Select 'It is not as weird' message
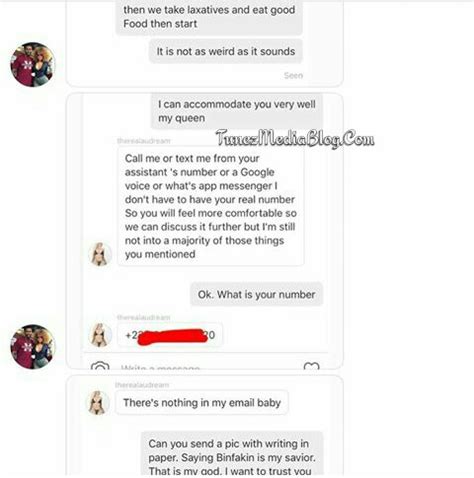The image size is (474, 478). click(226, 51)
